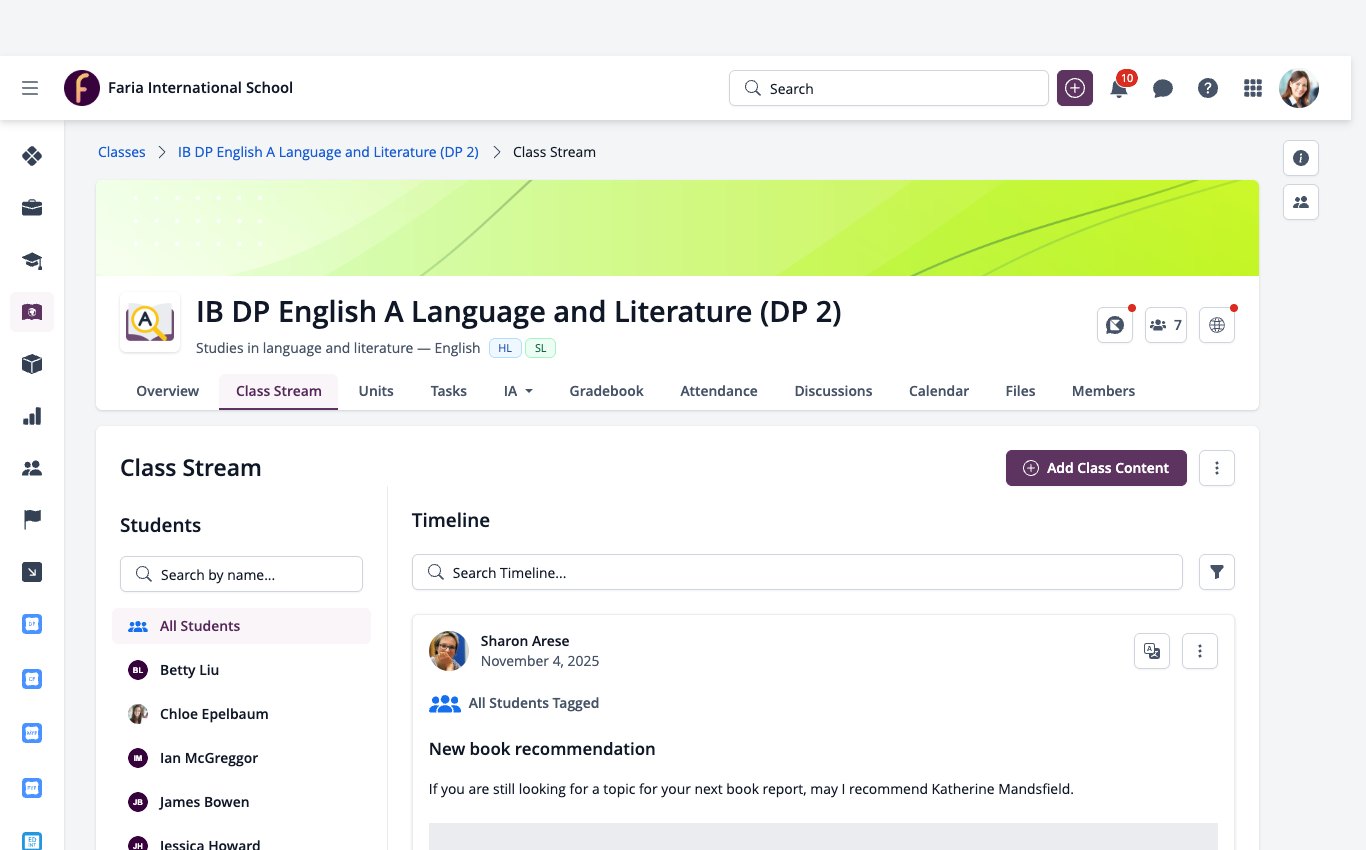
Task: Open three-dot menu on Sharon Arese's post
Action: 1200,651
